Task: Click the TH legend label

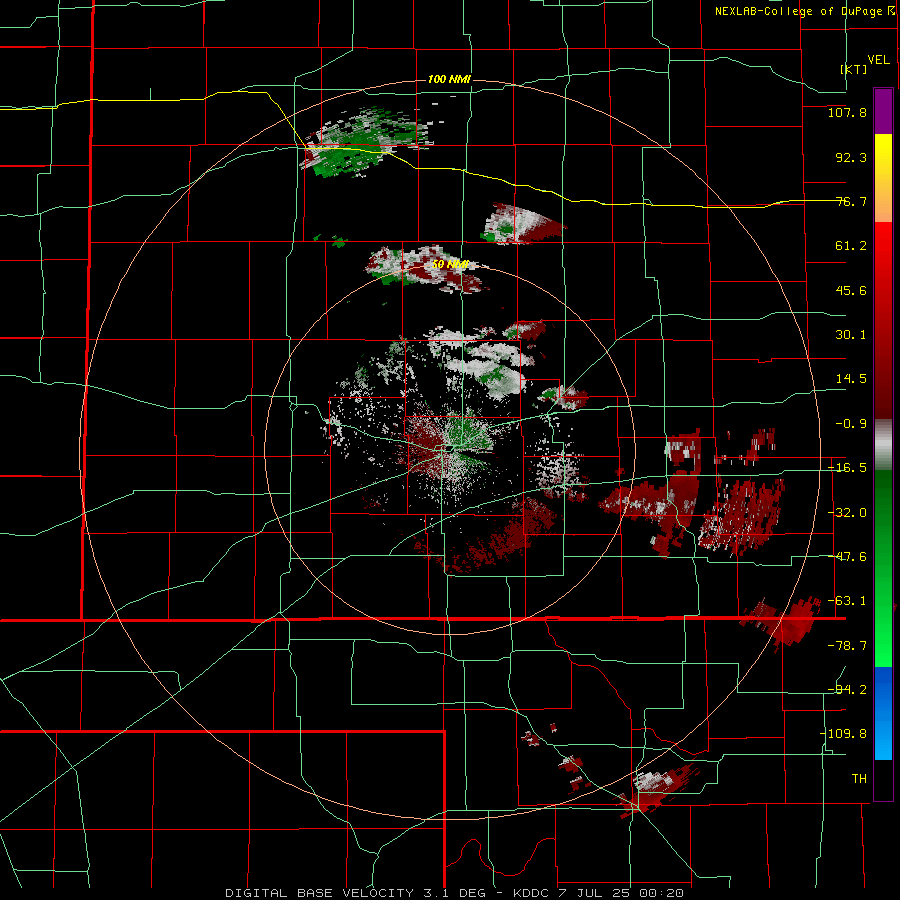Action: [x=859, y=778]
